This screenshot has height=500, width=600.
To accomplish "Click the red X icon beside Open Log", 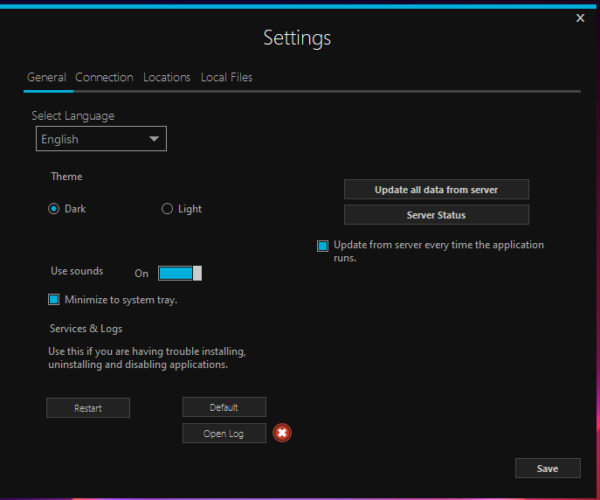I will tap(283, 433).
